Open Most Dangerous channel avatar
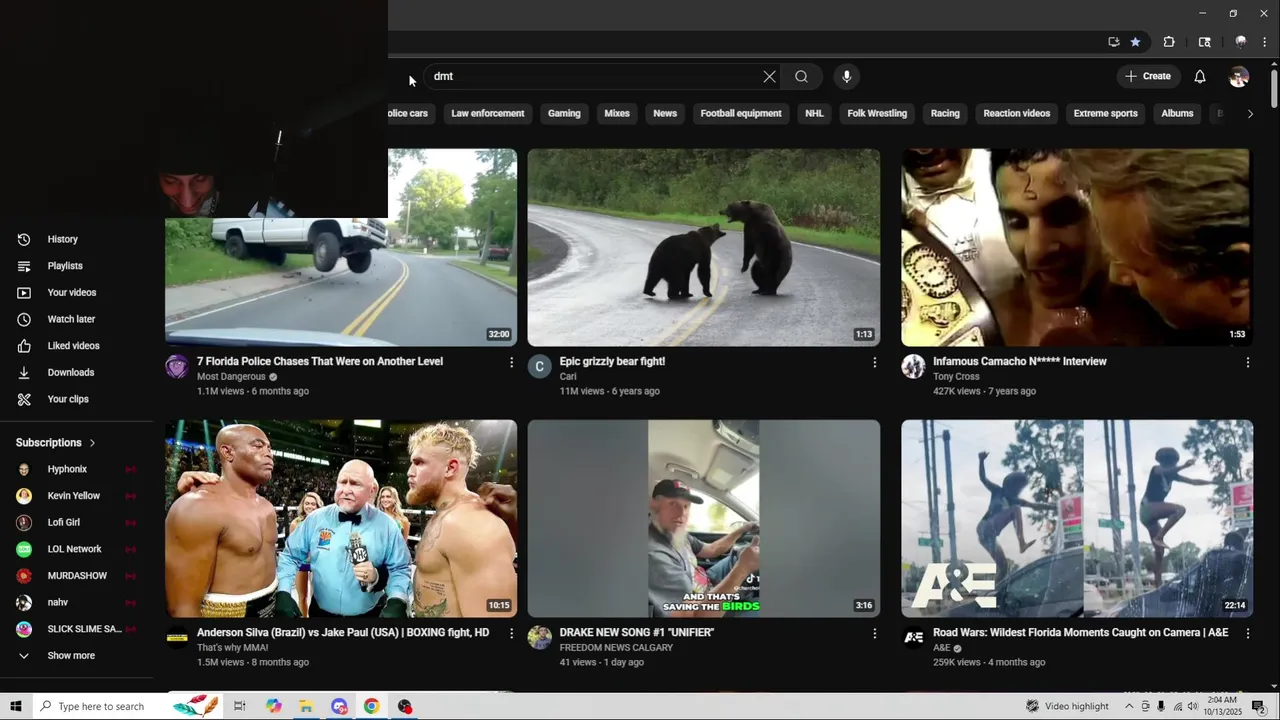This screenshot has height=720, width=1280. tap(177, 367)
